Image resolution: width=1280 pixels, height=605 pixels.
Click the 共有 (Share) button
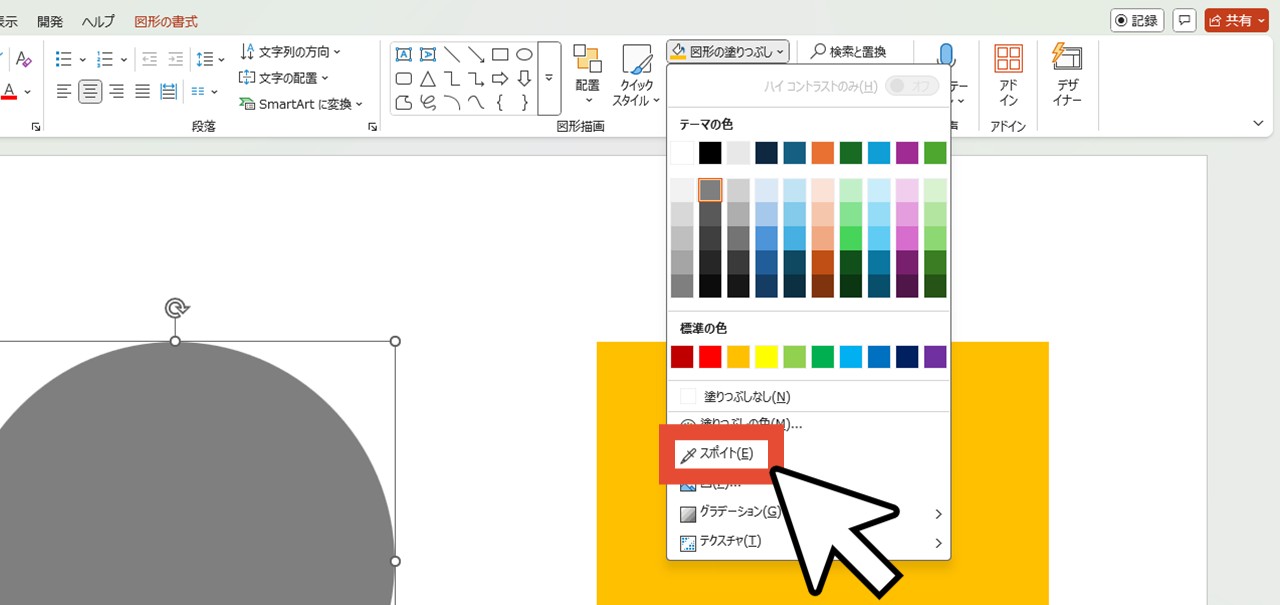[1237, 20]
